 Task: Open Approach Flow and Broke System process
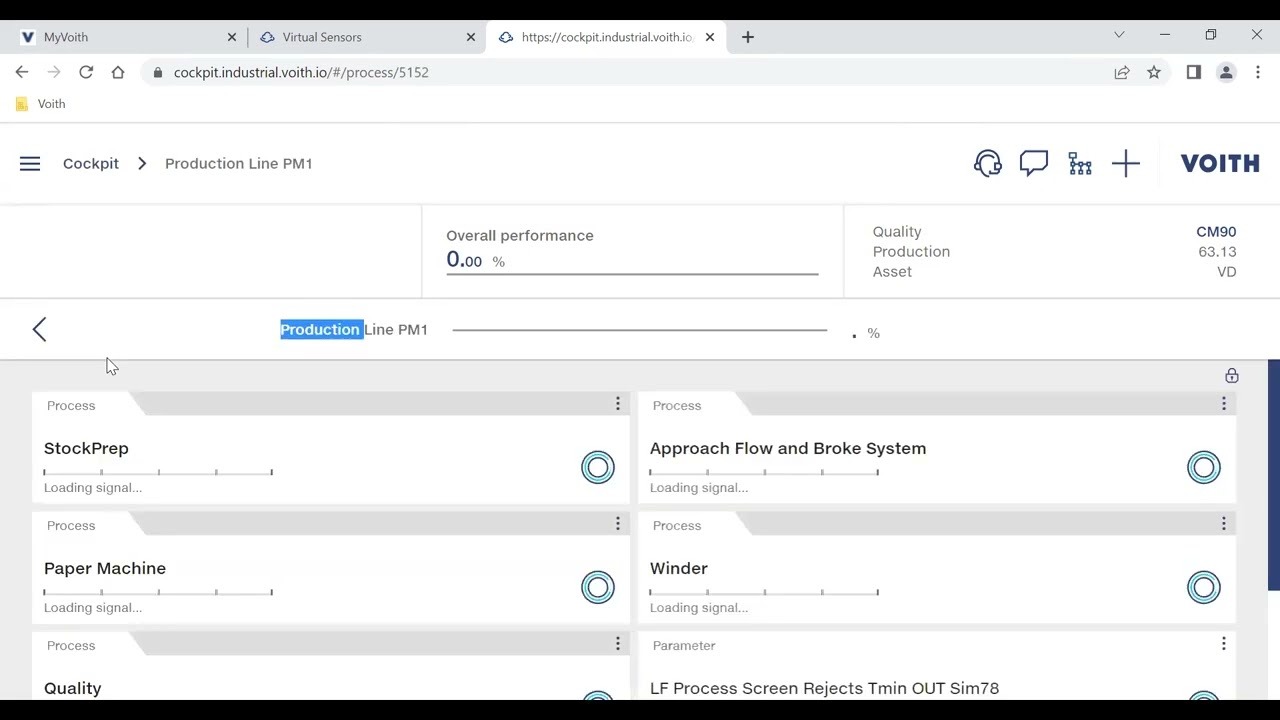(x=937, y=448)
